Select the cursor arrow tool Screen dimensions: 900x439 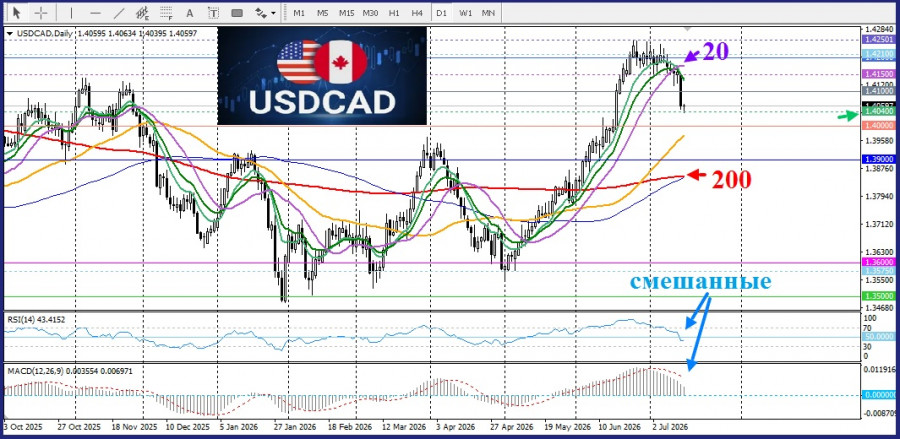tap(17, 12)
